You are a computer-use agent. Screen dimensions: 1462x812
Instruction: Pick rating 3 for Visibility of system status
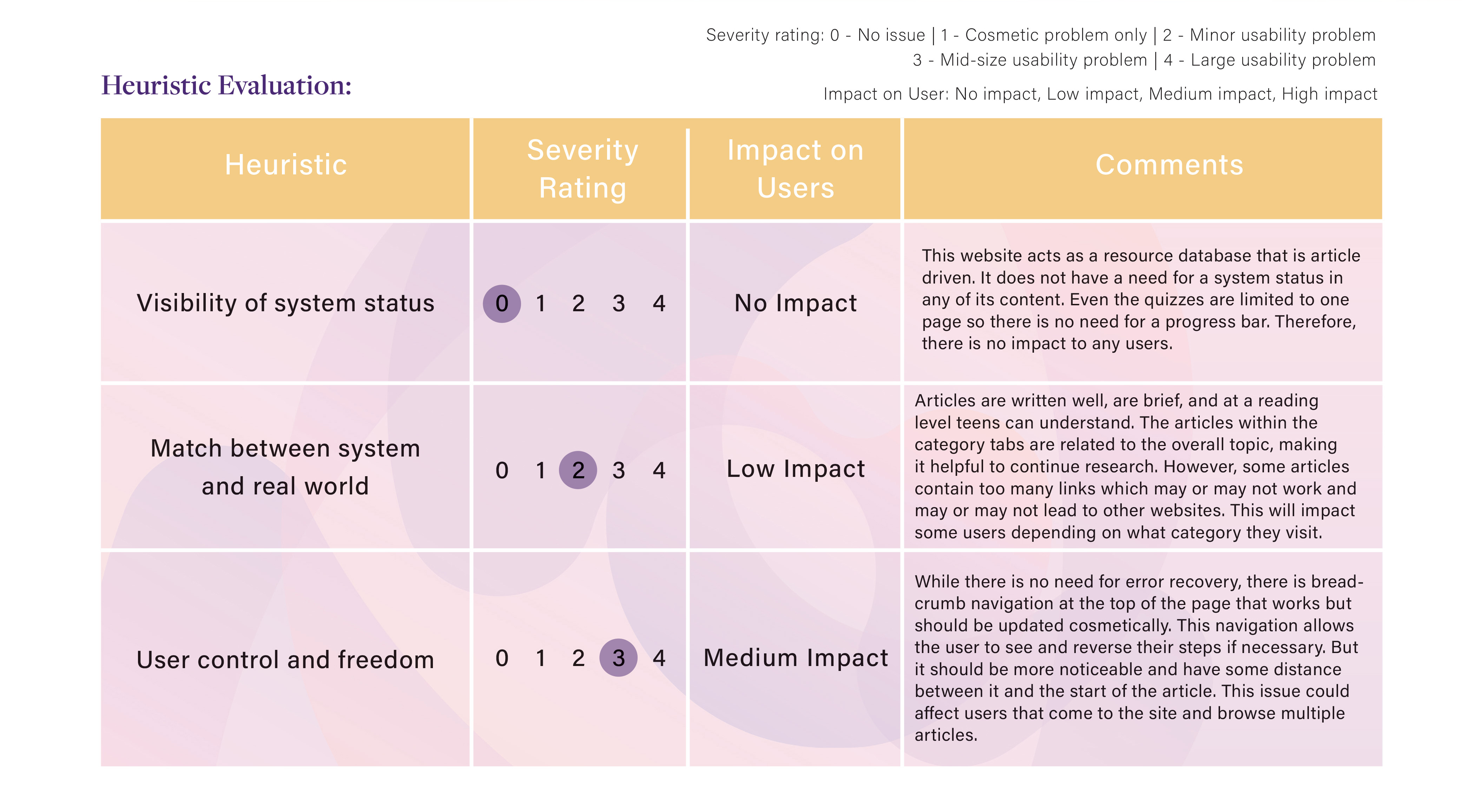618,304
